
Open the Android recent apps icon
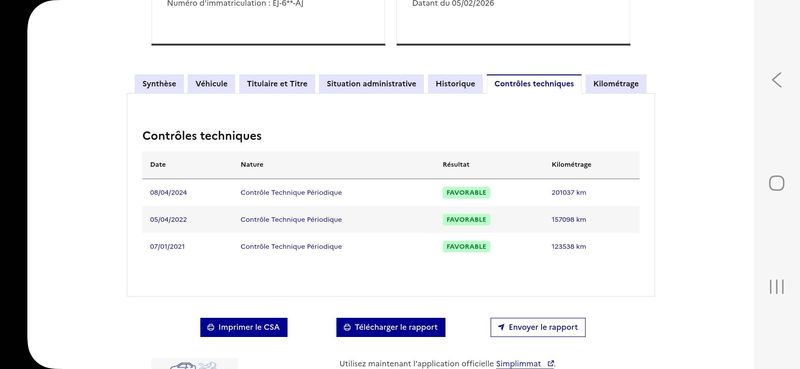[x=777, y=287]
